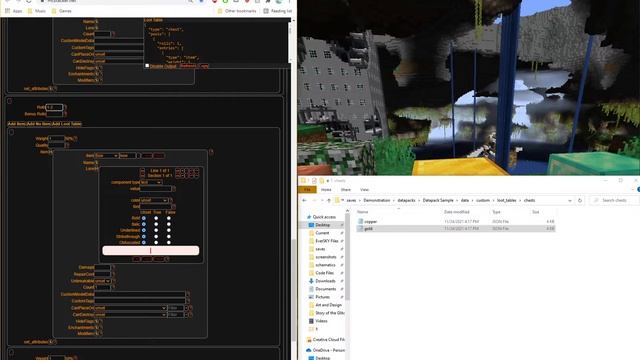This screenshot has width=640, height=360.
Task: Click the gold file icon in Explorer
Action: point(360,229)
